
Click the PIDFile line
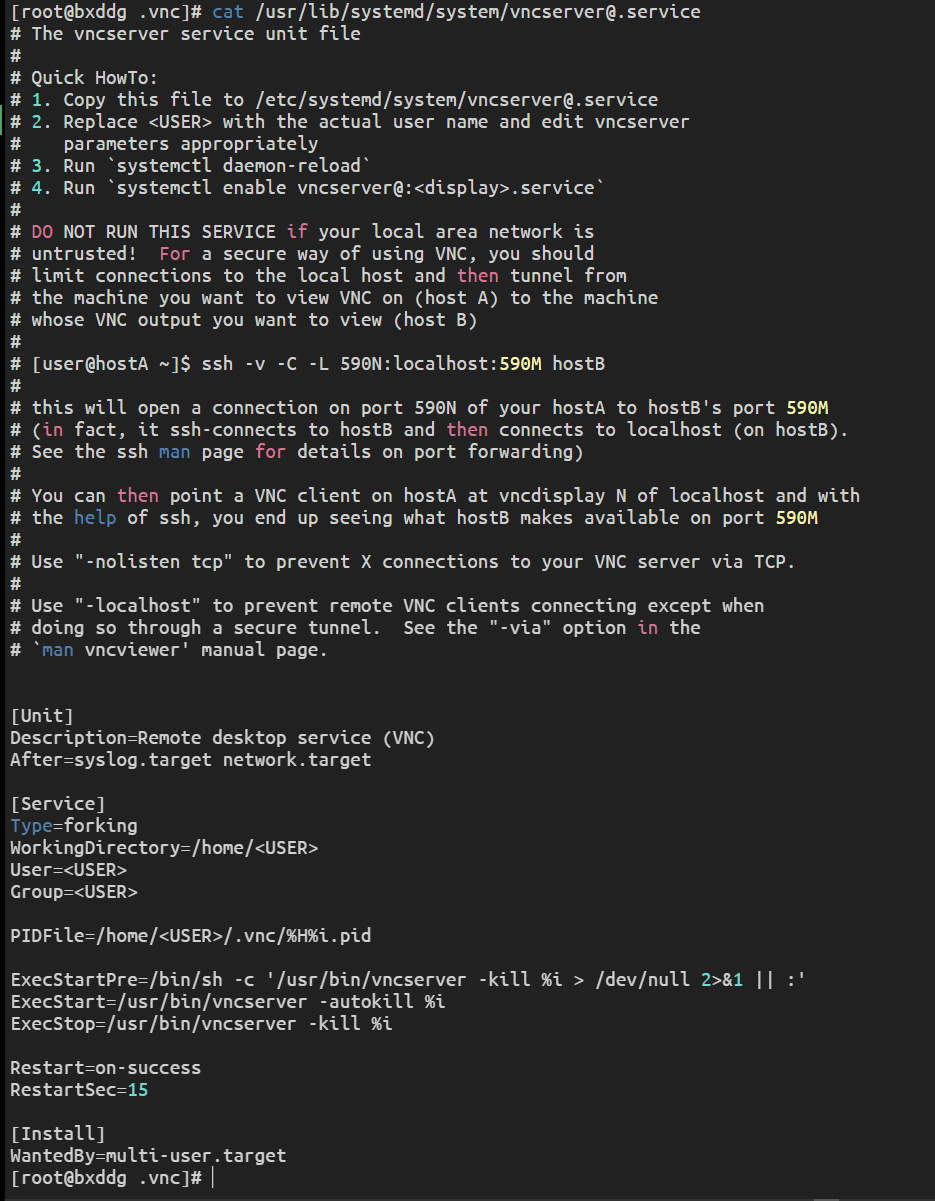tap(191, 936)
